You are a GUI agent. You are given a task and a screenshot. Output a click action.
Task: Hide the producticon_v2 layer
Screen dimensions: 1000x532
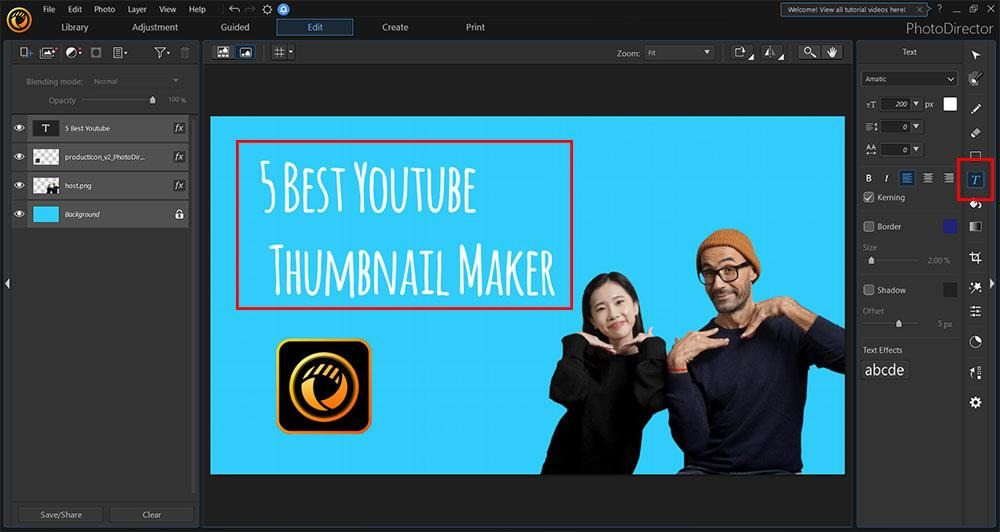pos(19,157)
